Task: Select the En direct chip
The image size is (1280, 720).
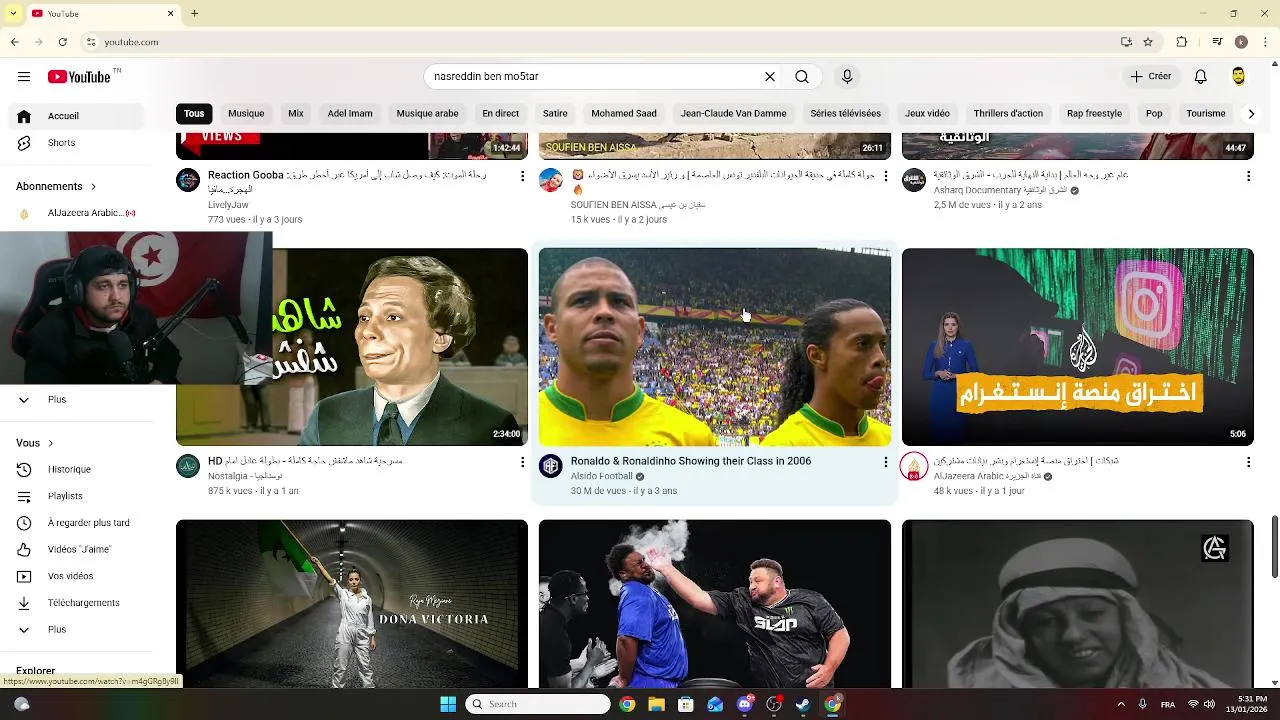Action: tap(500, 114)
